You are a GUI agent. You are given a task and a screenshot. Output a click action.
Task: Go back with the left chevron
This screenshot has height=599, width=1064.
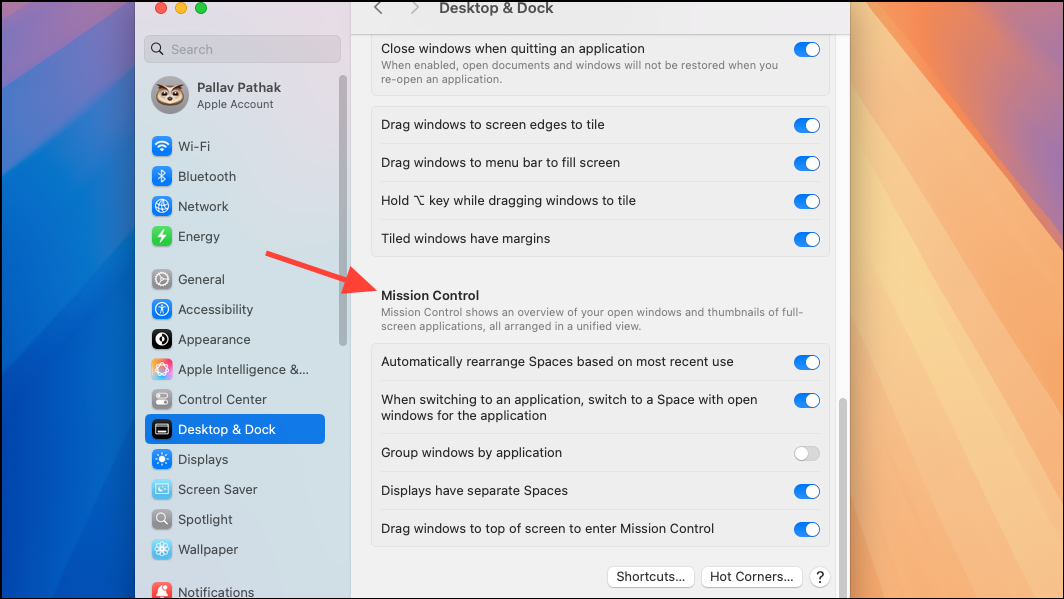pos(379,8)
